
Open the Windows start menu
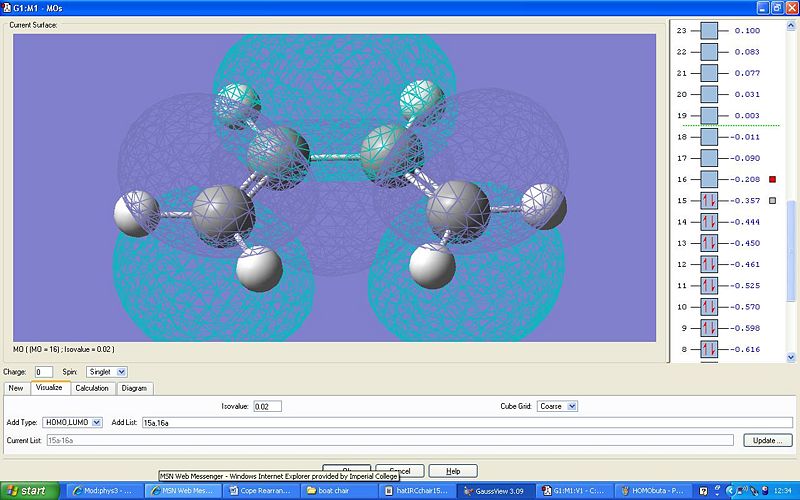click(x=30, y=491)
